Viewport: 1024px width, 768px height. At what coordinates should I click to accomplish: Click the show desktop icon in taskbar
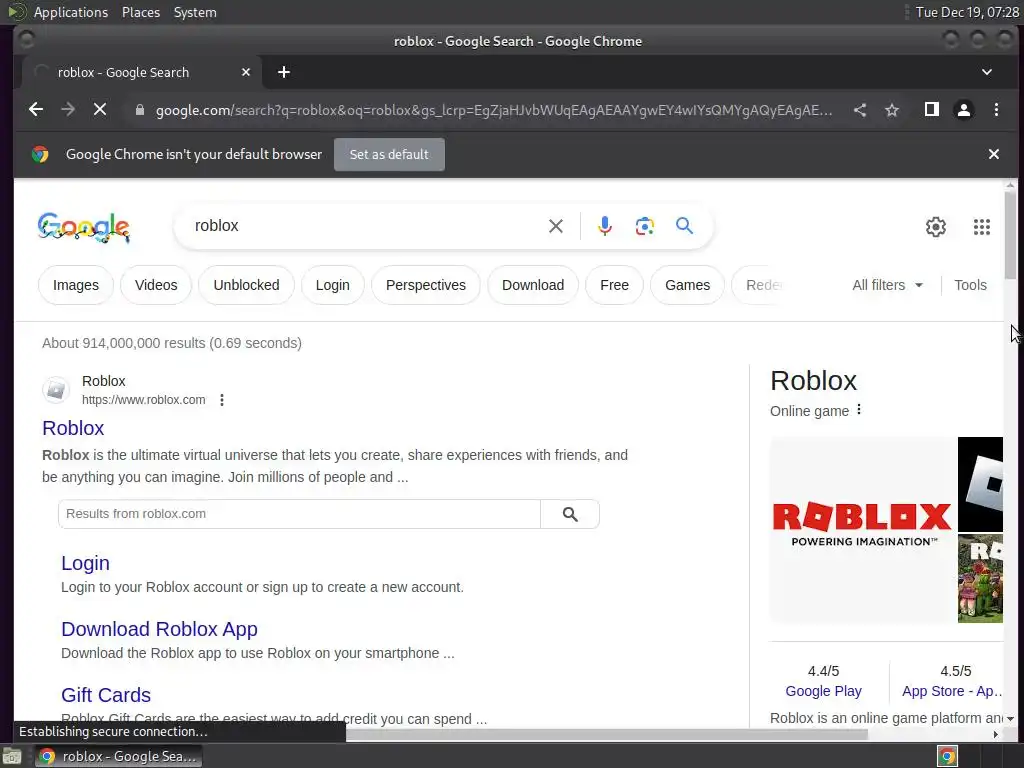click(x=12, y=757)
